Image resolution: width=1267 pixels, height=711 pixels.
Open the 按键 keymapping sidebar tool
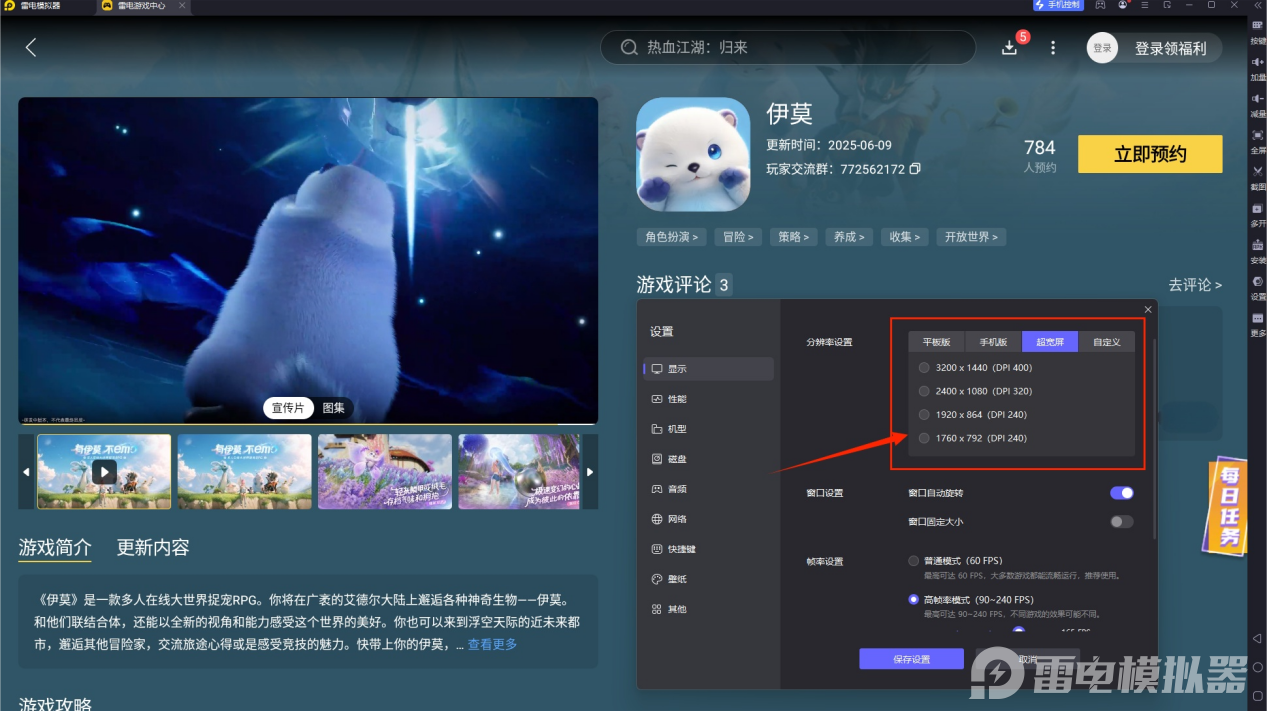coord(1258,33)
